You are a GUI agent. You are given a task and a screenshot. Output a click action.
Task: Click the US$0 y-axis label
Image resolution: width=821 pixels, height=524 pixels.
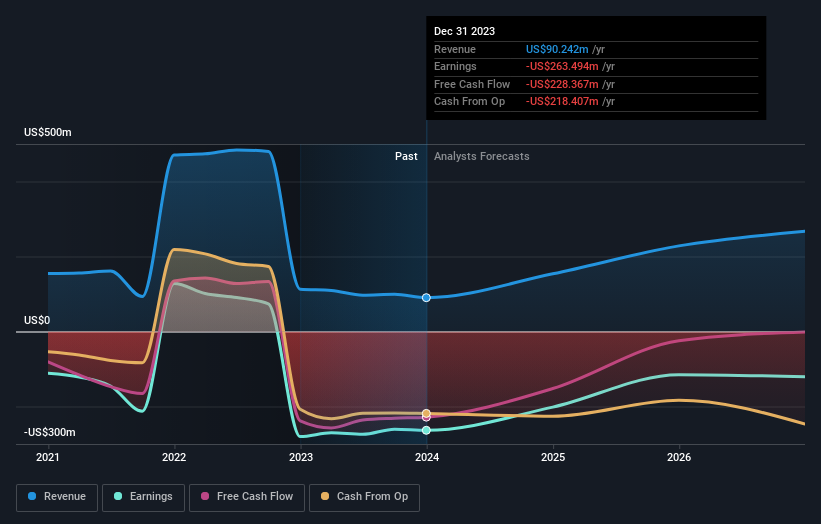tap(37, 320)
